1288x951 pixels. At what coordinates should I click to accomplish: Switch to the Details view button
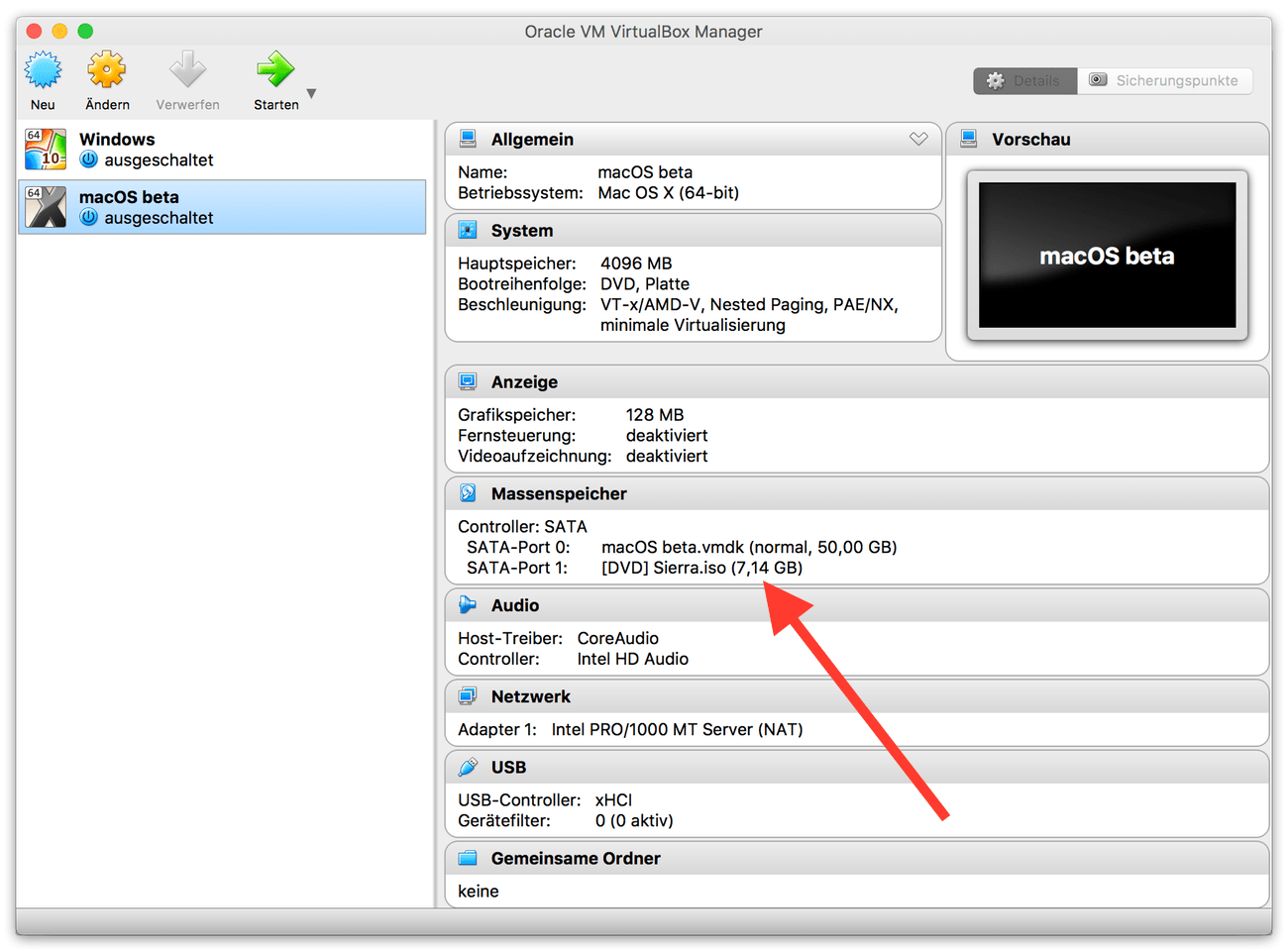point(1024,80)
